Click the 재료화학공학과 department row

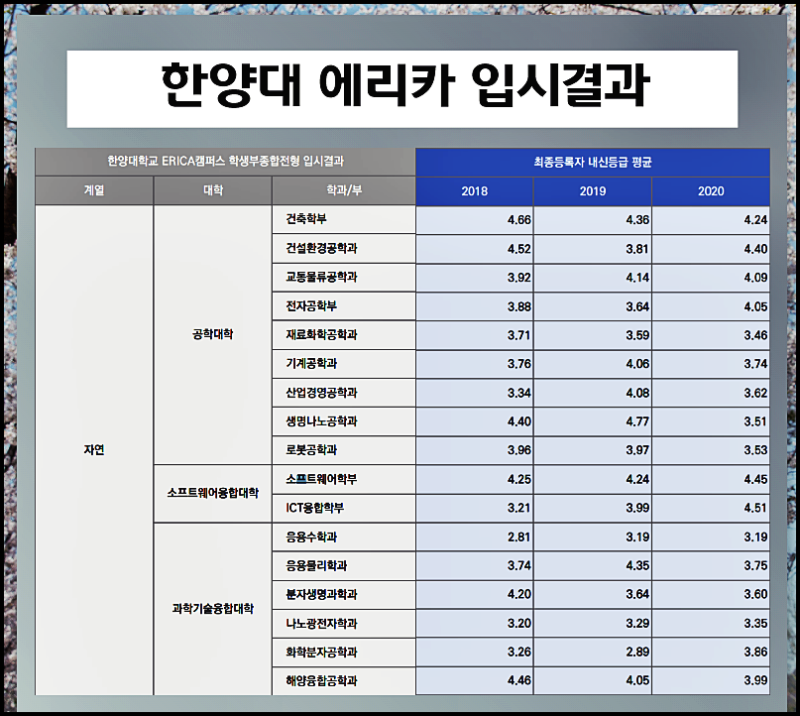point(344,335)
